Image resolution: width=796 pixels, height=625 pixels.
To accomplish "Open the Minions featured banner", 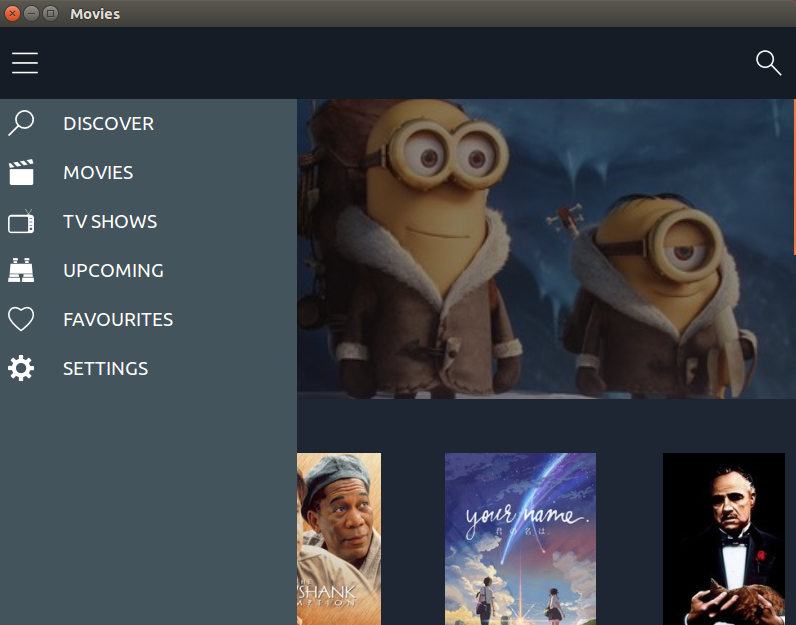I will point(546,249).
